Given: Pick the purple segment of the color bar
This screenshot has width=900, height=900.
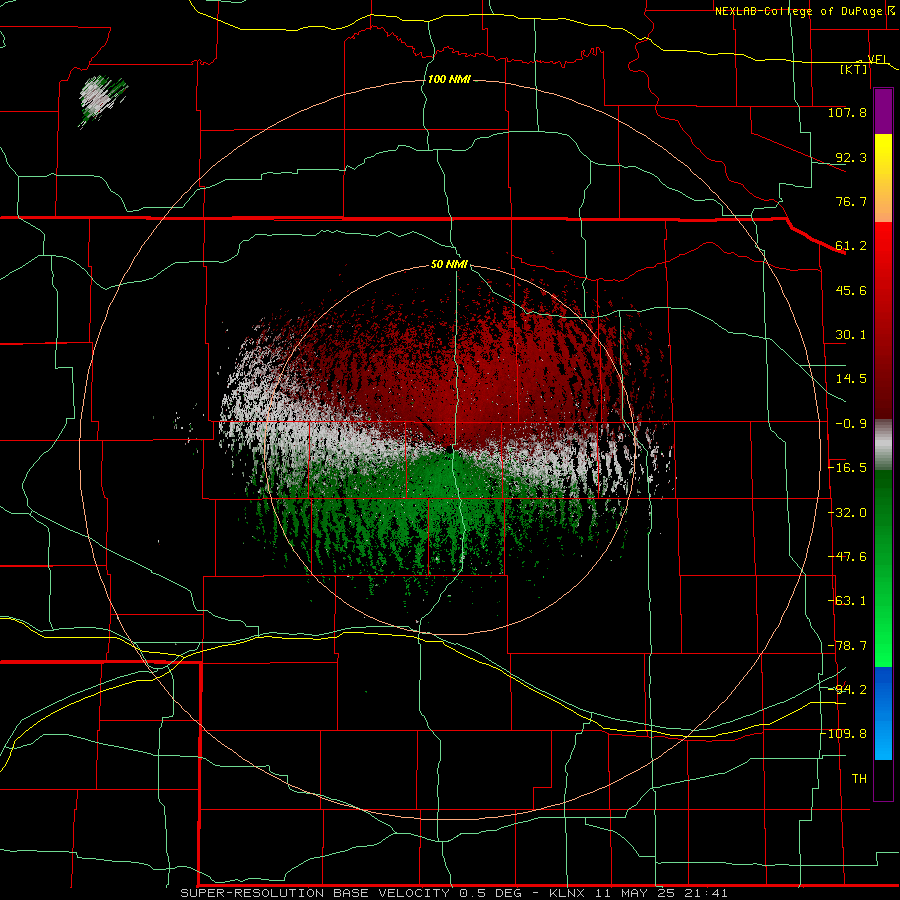Looking at the screenshot, I should coord(883,112).
